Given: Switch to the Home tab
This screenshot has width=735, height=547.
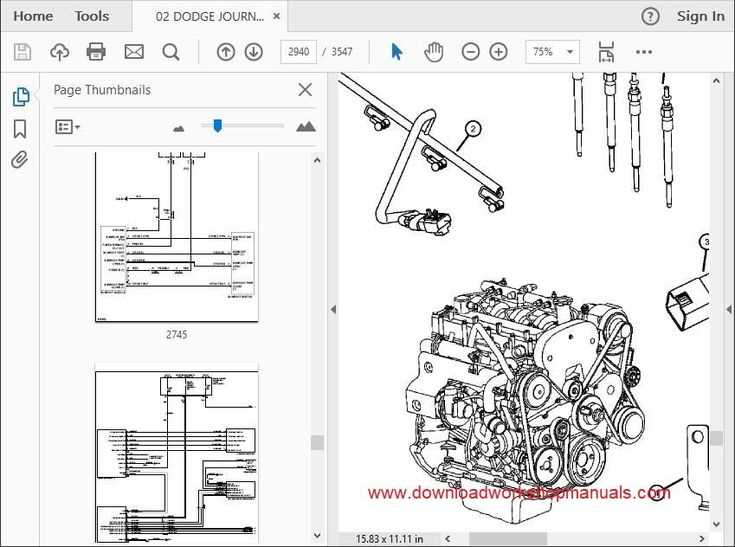Looking at the screenshot, I should 33,16.
